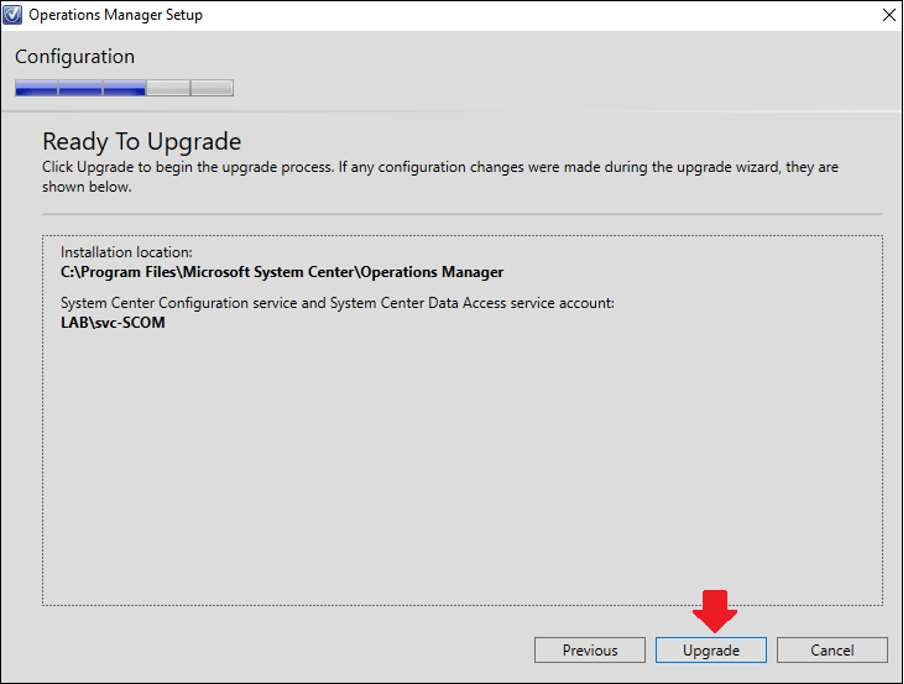Click the Operations Manager Setup title bar icon
Viewport: 904px width, 684px height.
tap(14, 14)
